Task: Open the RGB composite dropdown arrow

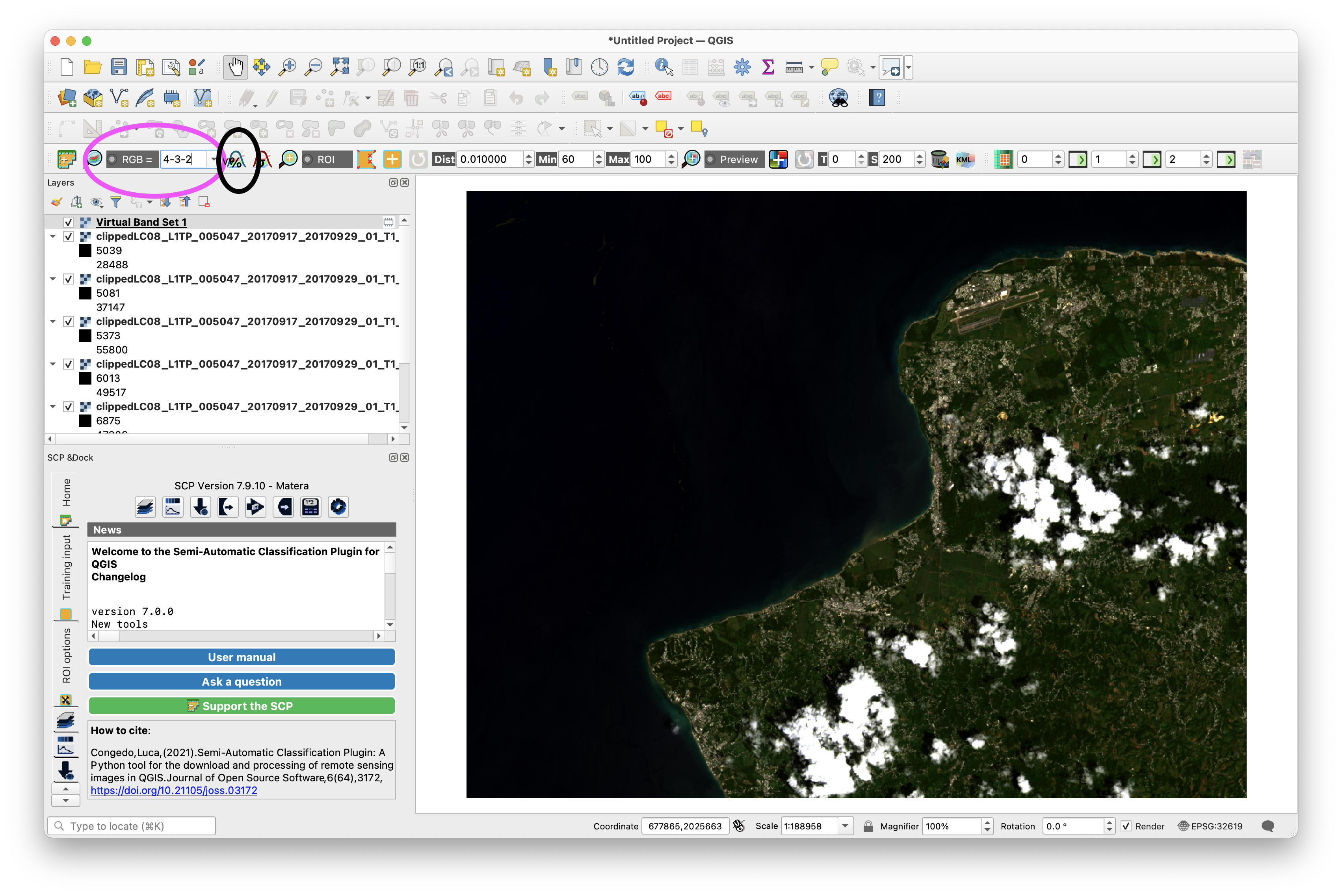Action: (x=213, y=160)
